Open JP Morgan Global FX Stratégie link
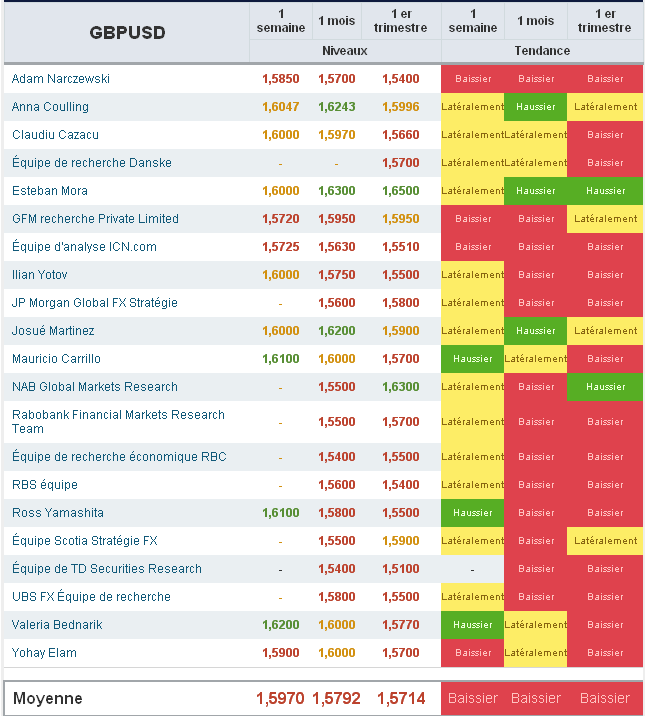Viewport: 645px width, 716px height. click(94, 303)
